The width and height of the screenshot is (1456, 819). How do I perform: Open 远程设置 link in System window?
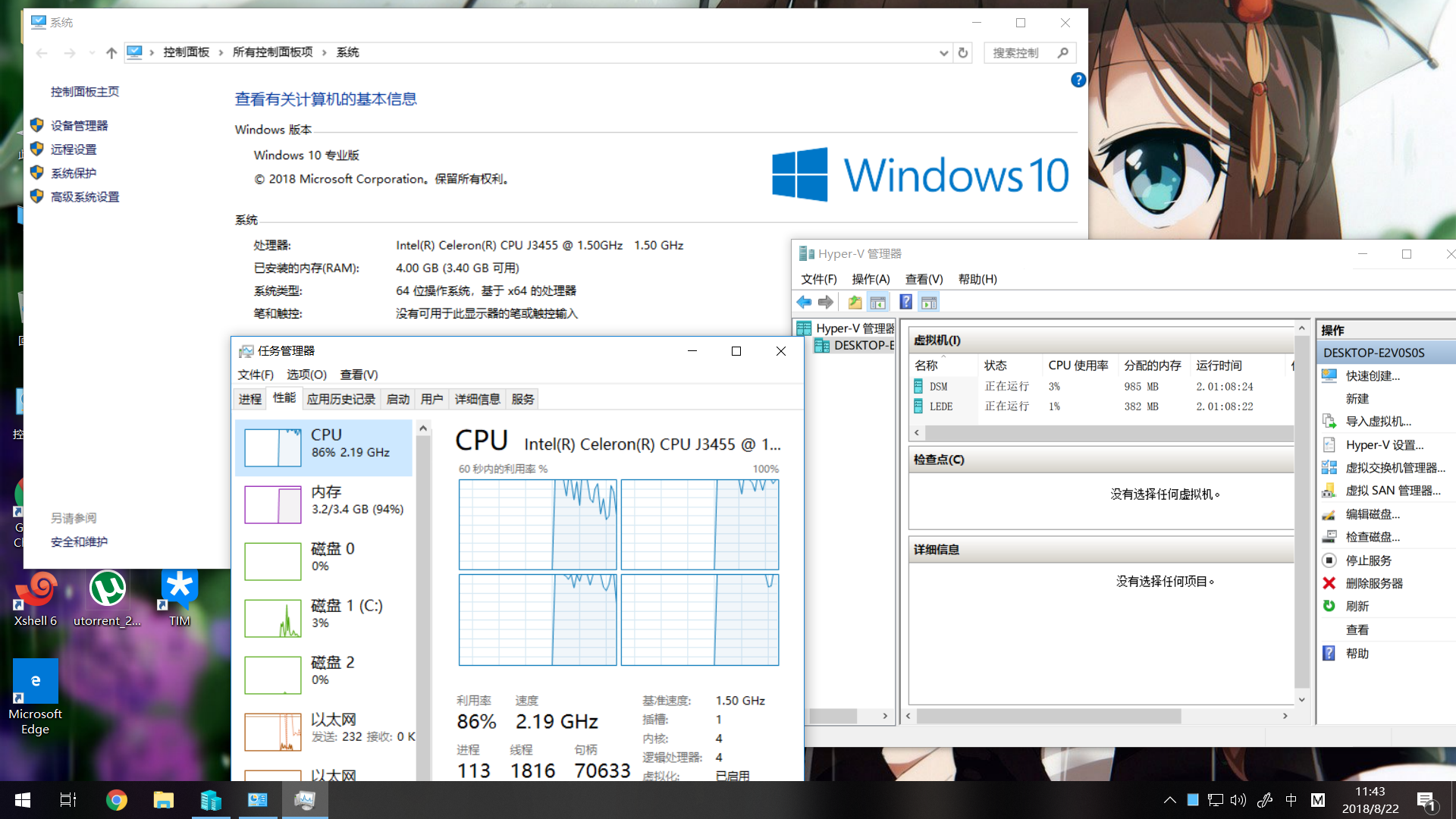[x=74, y=149]
